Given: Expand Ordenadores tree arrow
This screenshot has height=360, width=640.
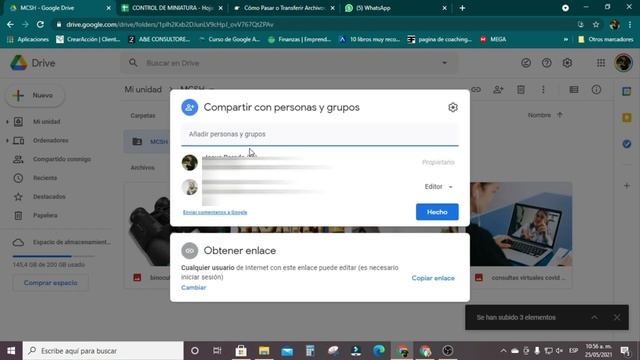Looking at the screenshot, I should pos(7,140).
